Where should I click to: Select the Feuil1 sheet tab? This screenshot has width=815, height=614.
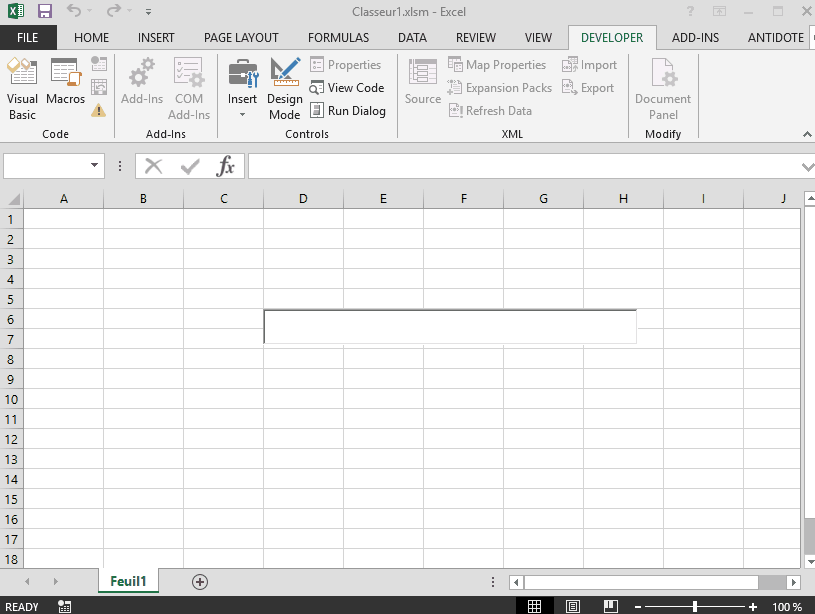(x=128, y=581)
